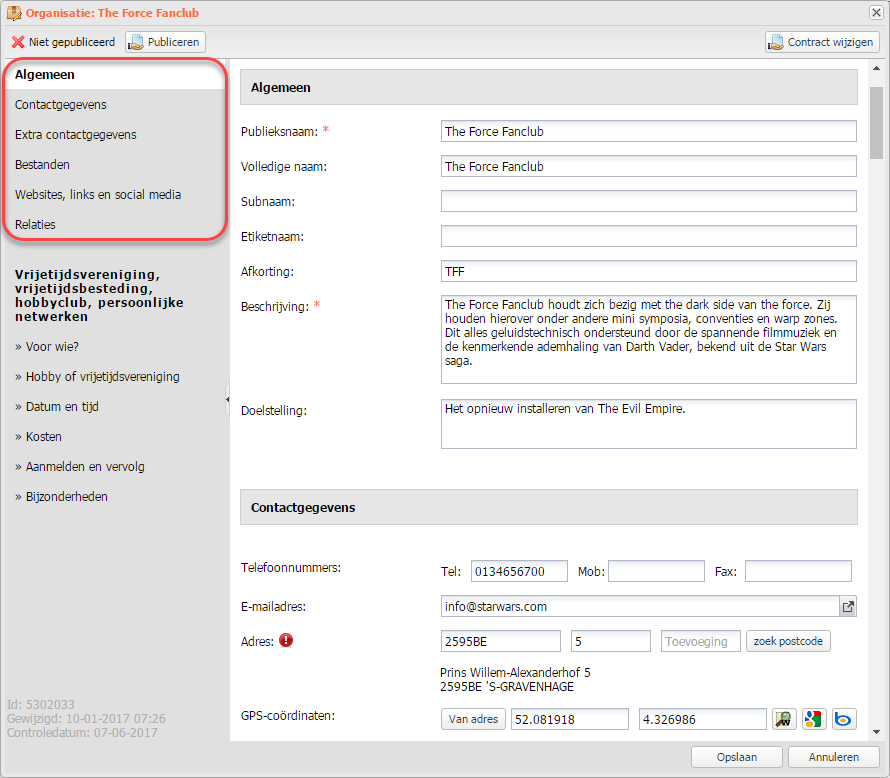Viewport: 890px width, 778px height.
Task: Click the red warning icon next to Adres
Action: tap(286, 641)
